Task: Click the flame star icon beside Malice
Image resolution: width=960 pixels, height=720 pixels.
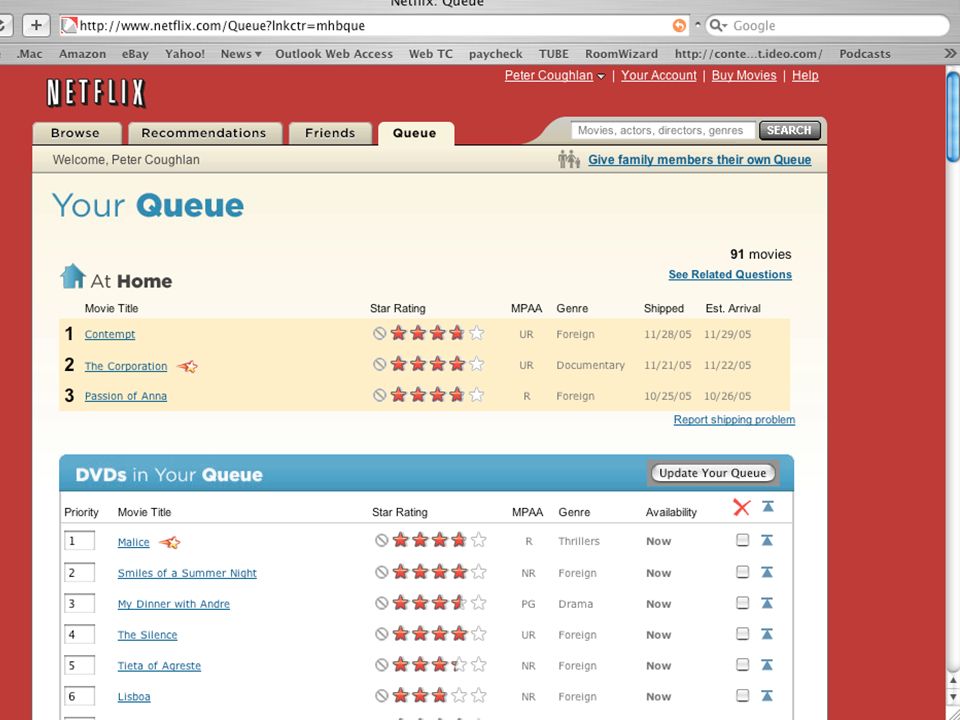Action: pos(170,542)
